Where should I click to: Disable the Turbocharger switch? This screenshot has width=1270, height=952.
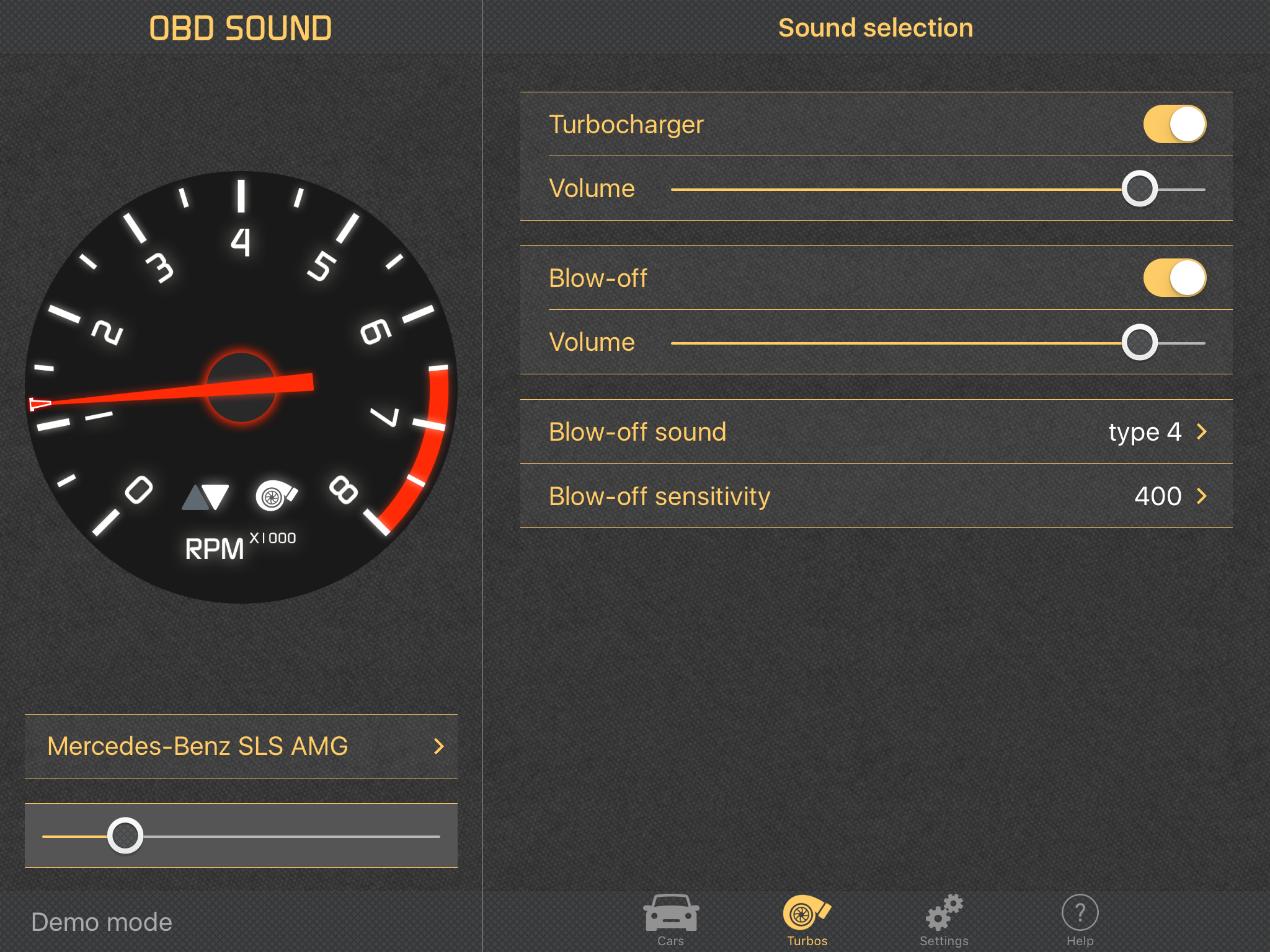point(1174,124)
